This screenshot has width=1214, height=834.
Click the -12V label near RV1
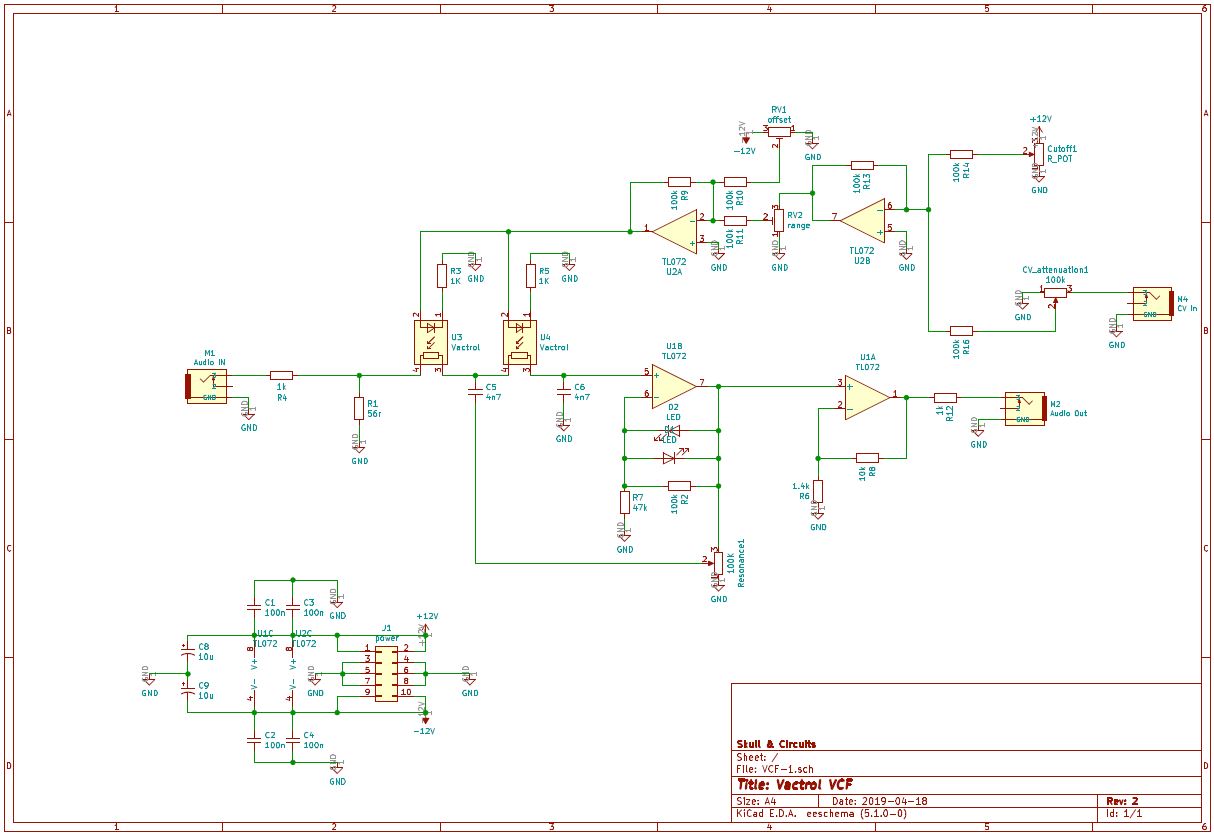(x=744, y=151)
